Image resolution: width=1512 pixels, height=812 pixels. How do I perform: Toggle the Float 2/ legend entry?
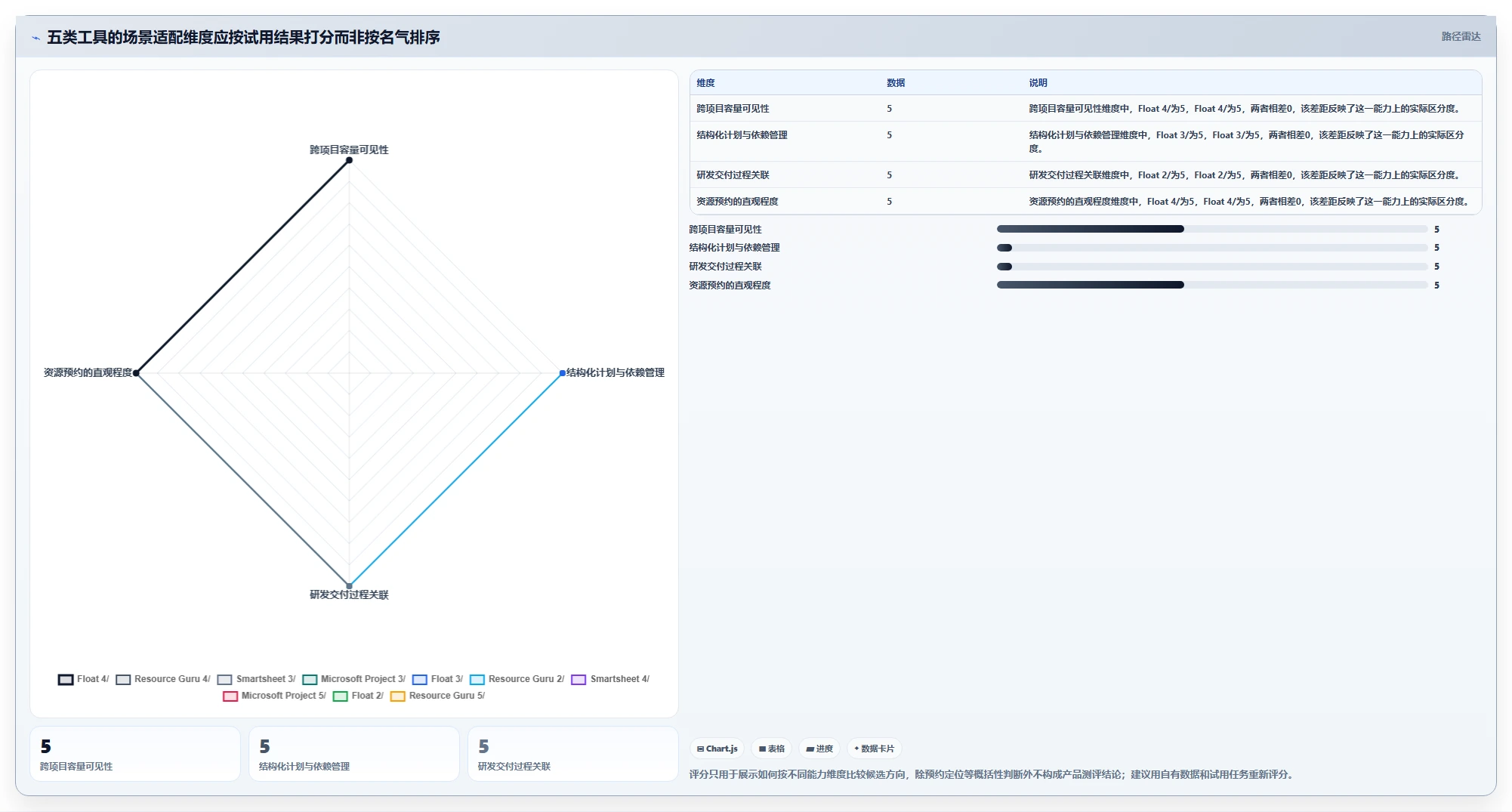[x=358, y=696]
